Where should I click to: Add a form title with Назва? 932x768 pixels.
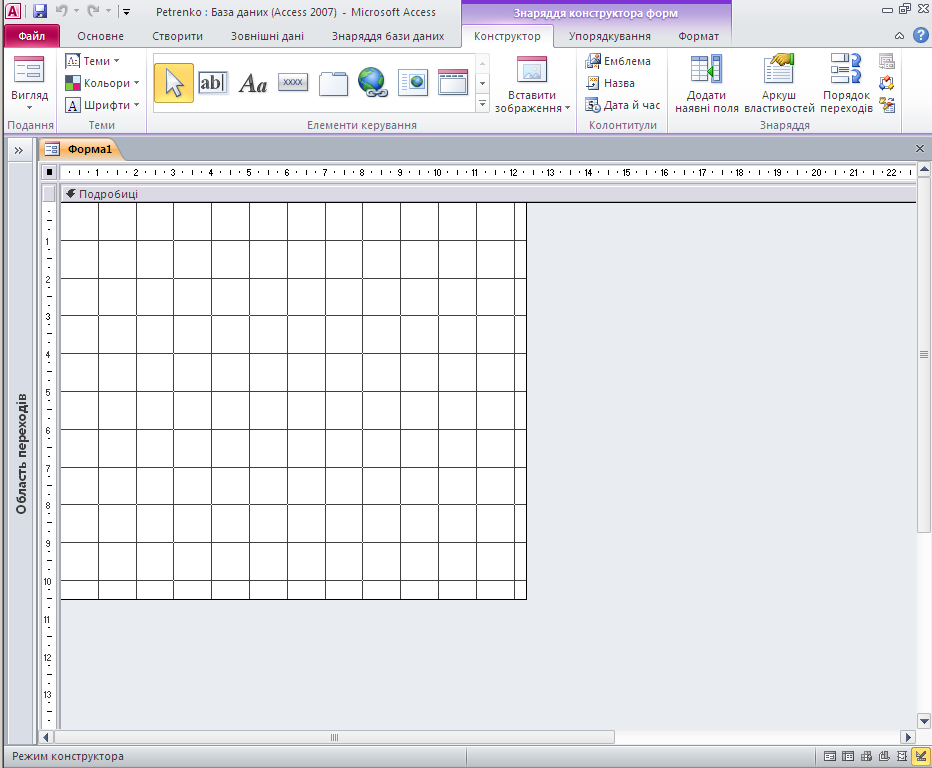[x=610, y=83]
